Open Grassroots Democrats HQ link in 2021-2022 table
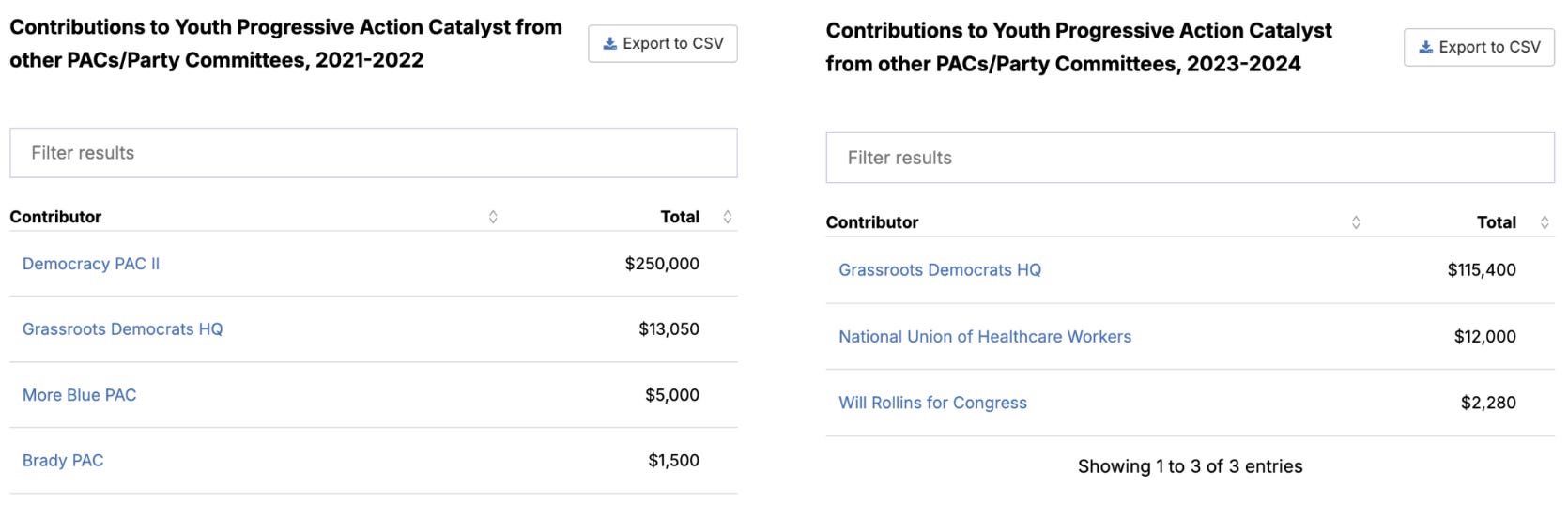The width and height of the screenshot is (1568, 518). tap(123, 329)
